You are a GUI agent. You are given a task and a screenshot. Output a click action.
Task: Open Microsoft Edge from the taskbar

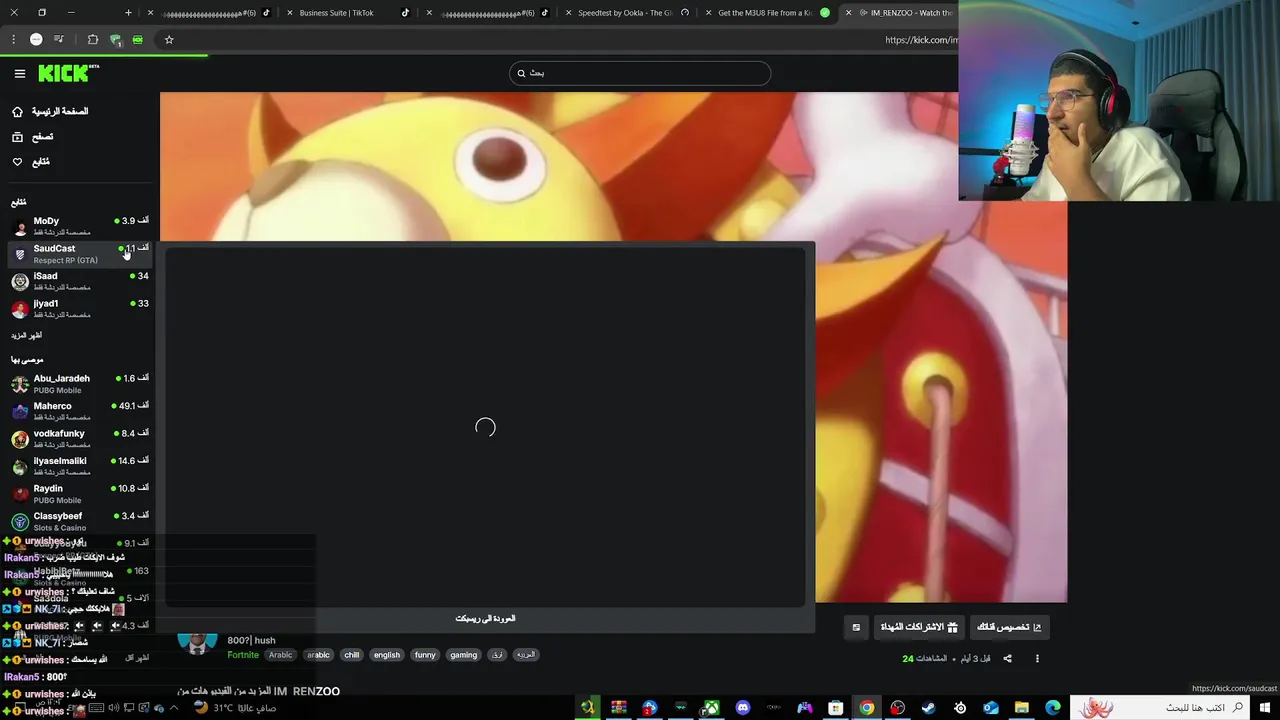[x=1052, y=708]
